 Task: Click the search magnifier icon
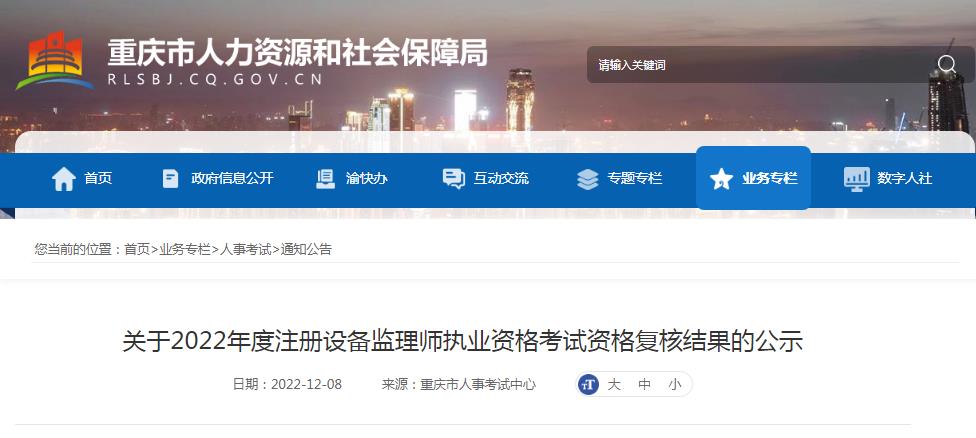coord(947,64)
